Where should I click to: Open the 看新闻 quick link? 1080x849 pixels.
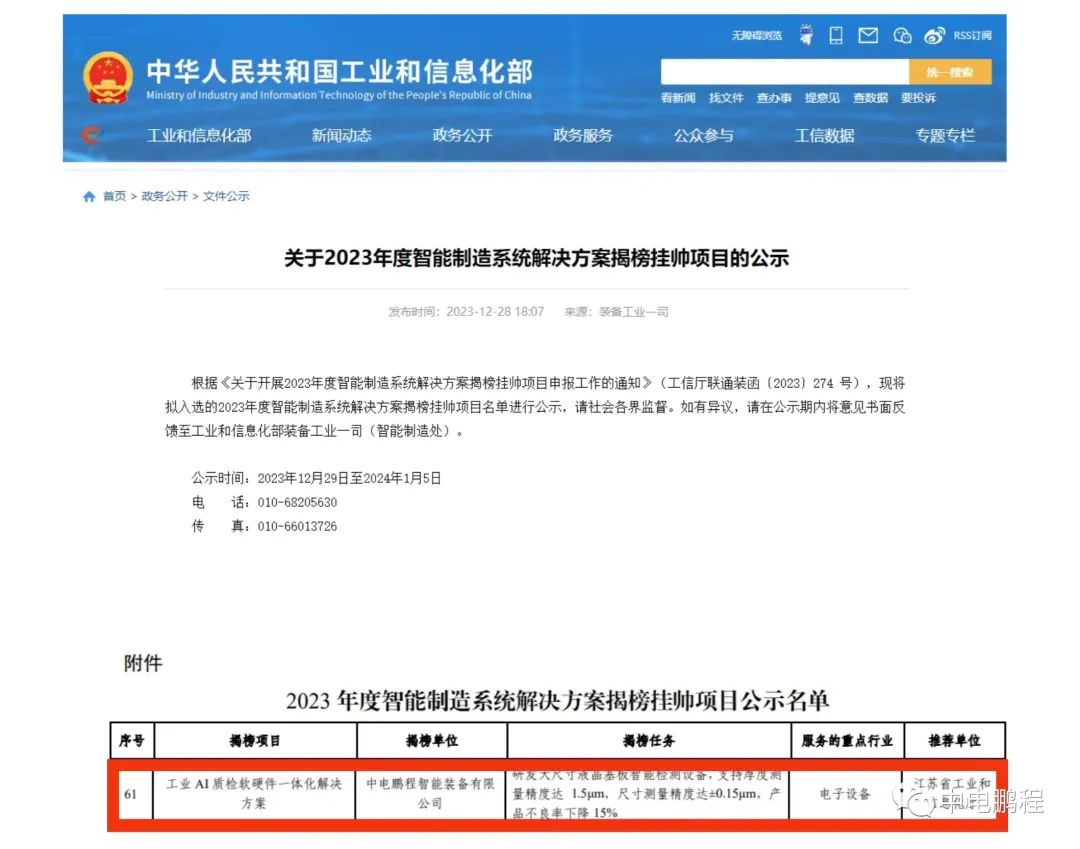pos(677,98)
